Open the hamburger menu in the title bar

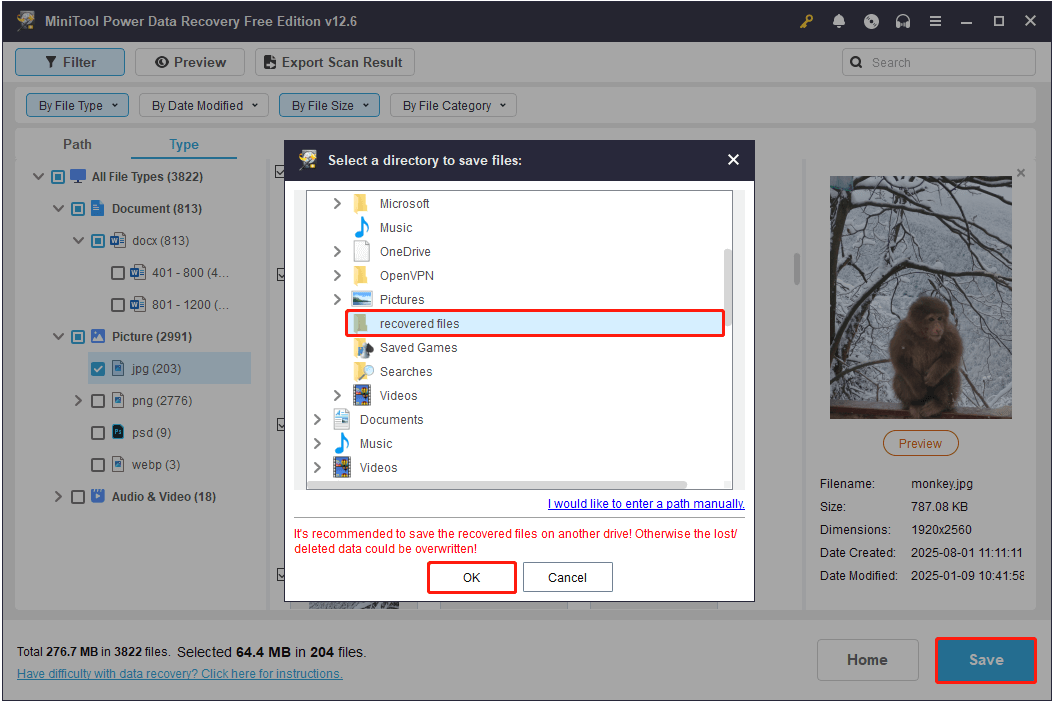click(935, 21)
